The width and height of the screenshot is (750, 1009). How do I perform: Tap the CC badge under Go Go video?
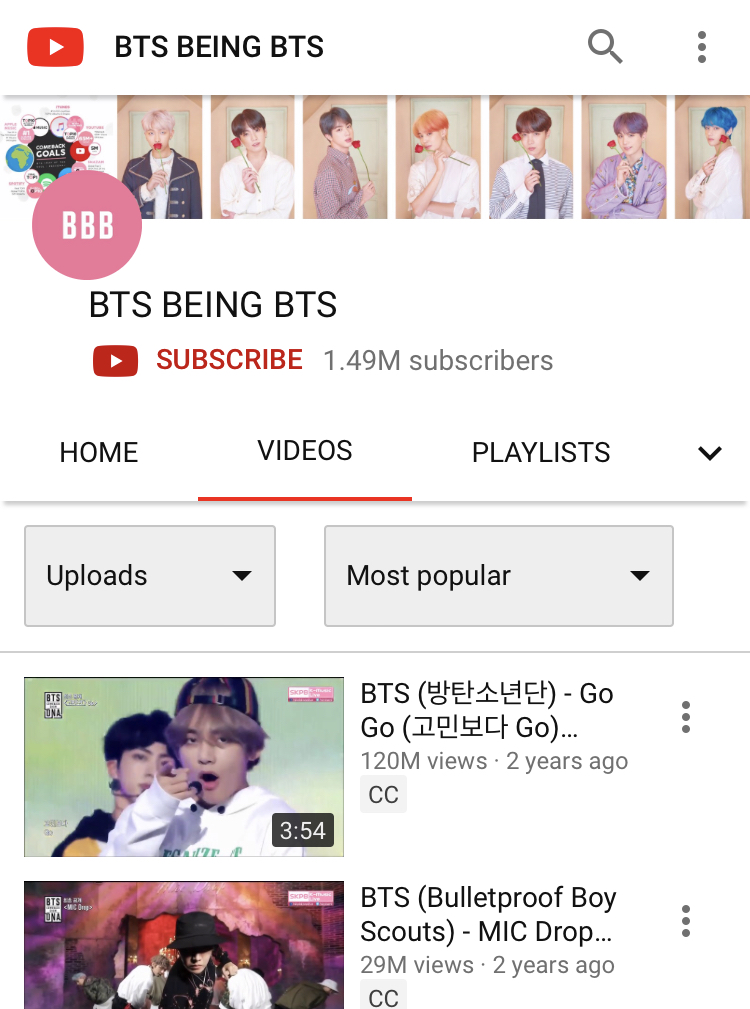(383, 795)
